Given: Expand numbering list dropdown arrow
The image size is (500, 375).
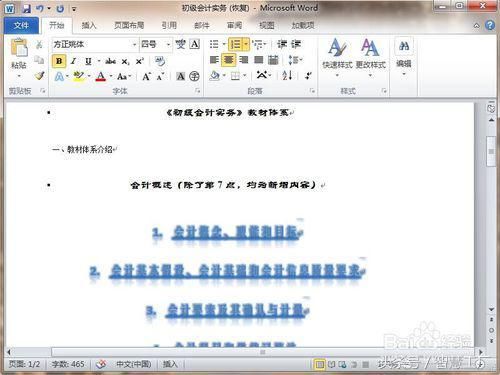Looking at the screenshot, I should point(246,44).
